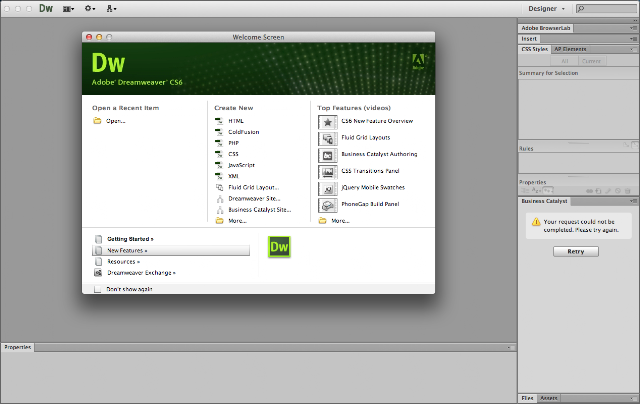
Task: Click the Business Catalyst Authoring video icon
Action: tap(328, 155)
